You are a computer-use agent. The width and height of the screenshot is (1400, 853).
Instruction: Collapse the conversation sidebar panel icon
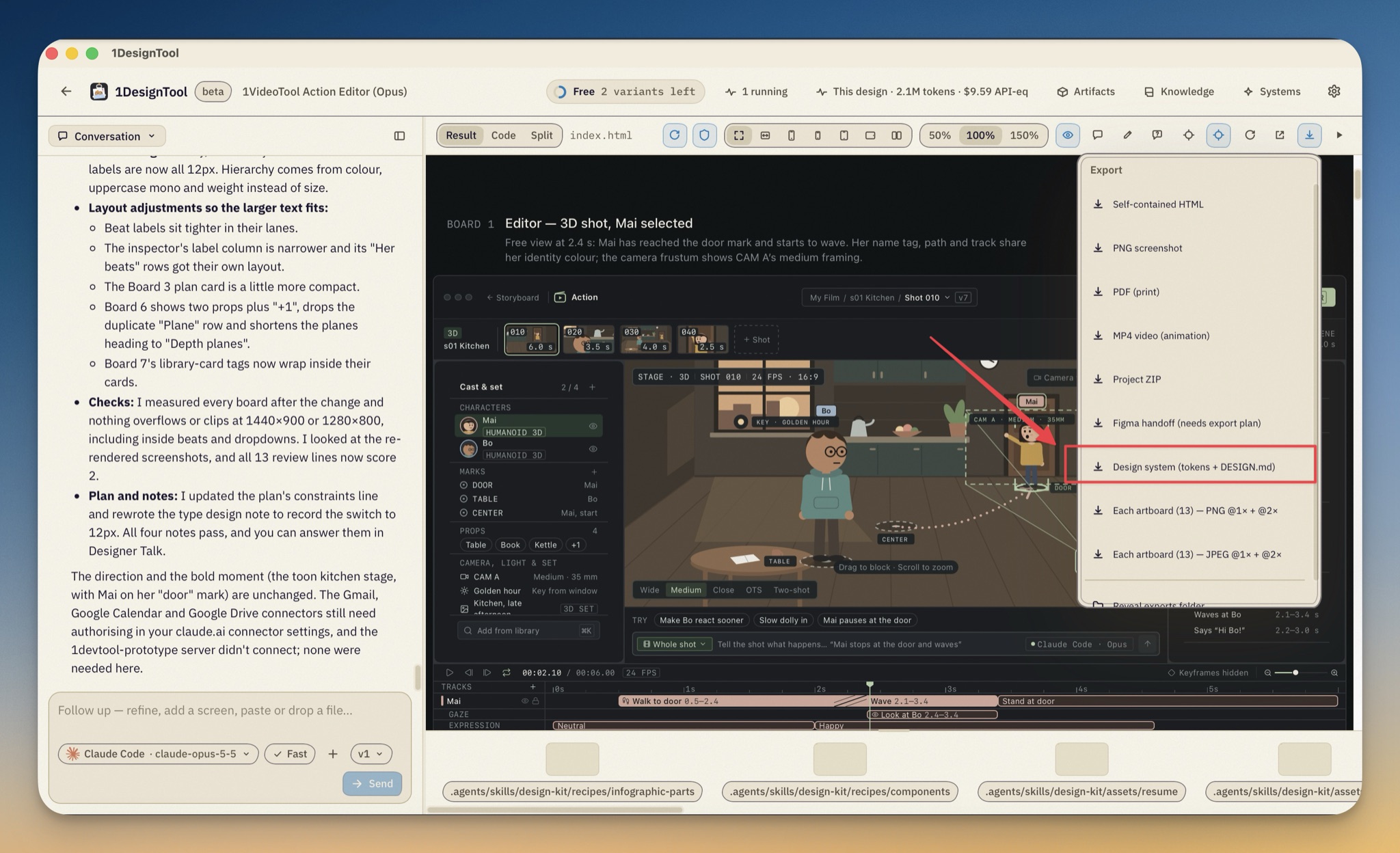point(400,136)
